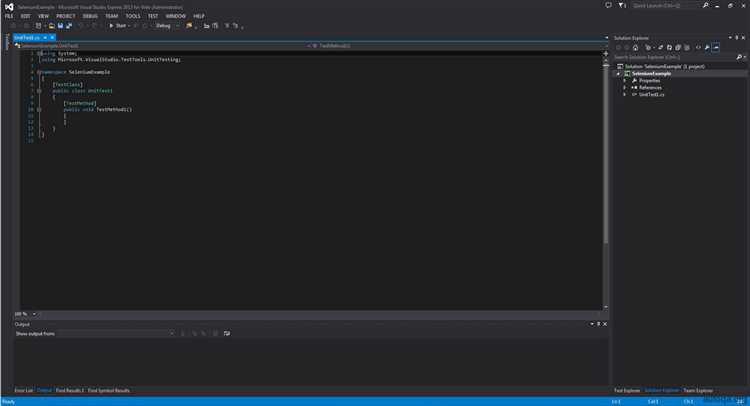
Task: Collapse the TestMethod1 method code block
Action: 39,110
